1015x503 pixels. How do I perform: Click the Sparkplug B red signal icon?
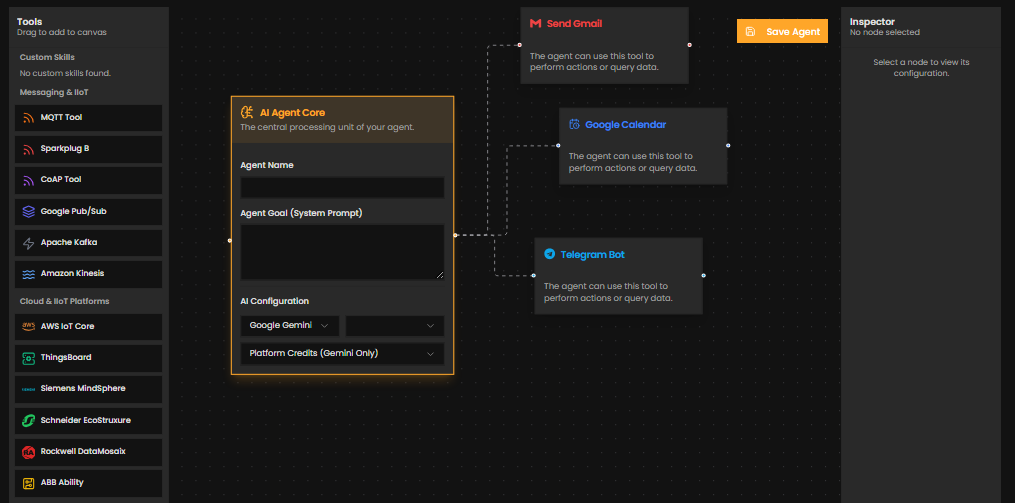[28, 149]
